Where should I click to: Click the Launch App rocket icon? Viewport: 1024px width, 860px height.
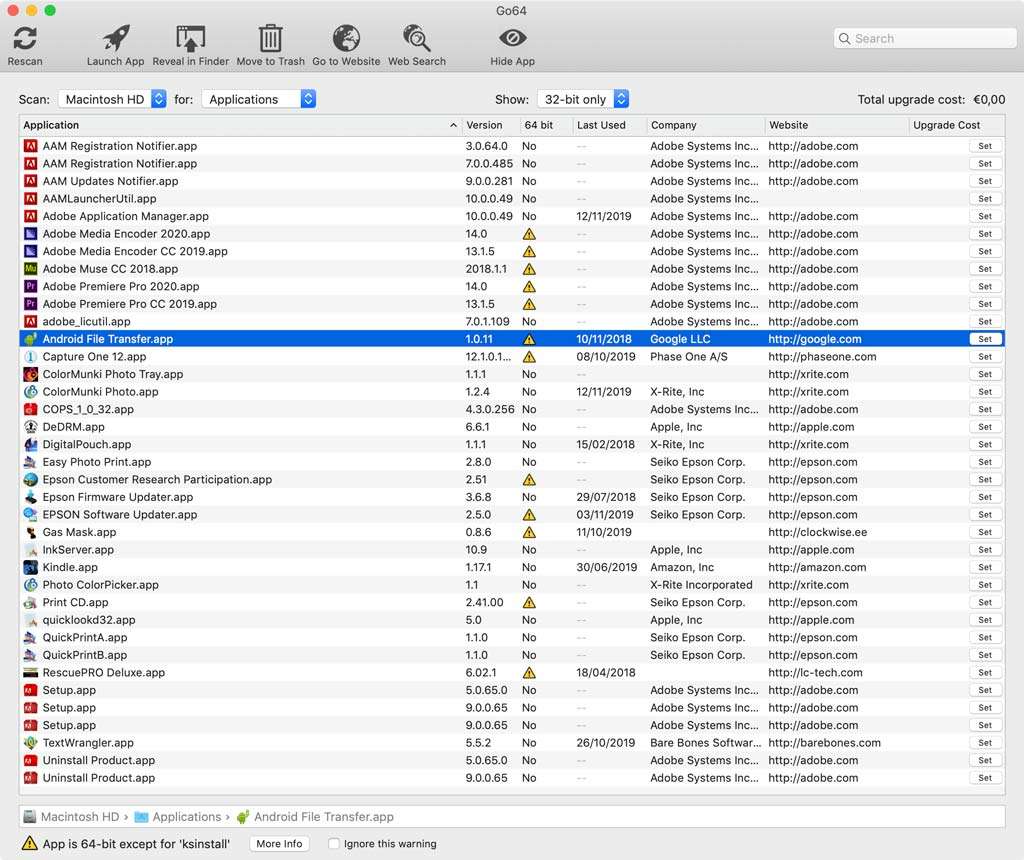(116, 38)
